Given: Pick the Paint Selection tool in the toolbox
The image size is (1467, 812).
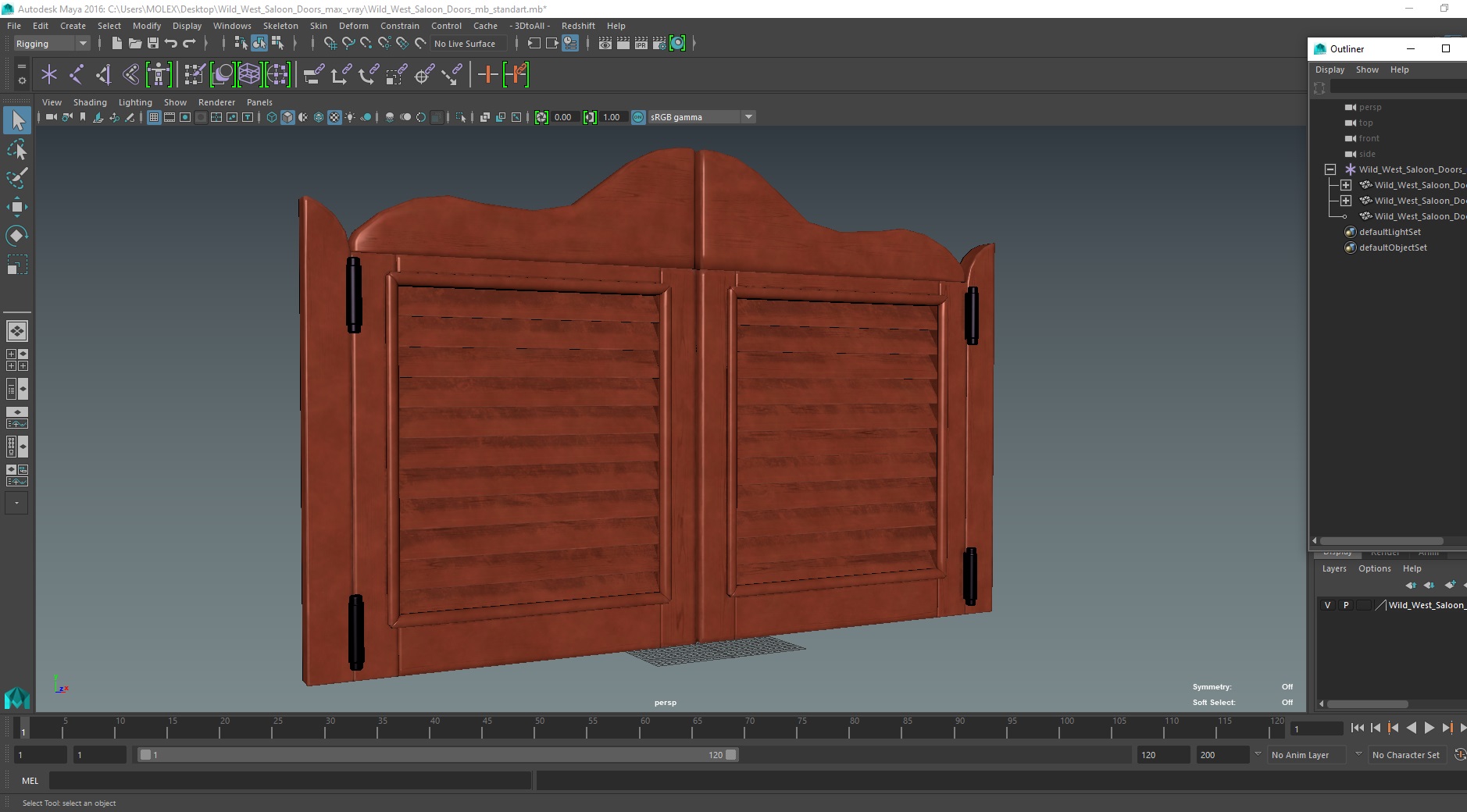Looking at the screenshot, I should tap(17, 178).
